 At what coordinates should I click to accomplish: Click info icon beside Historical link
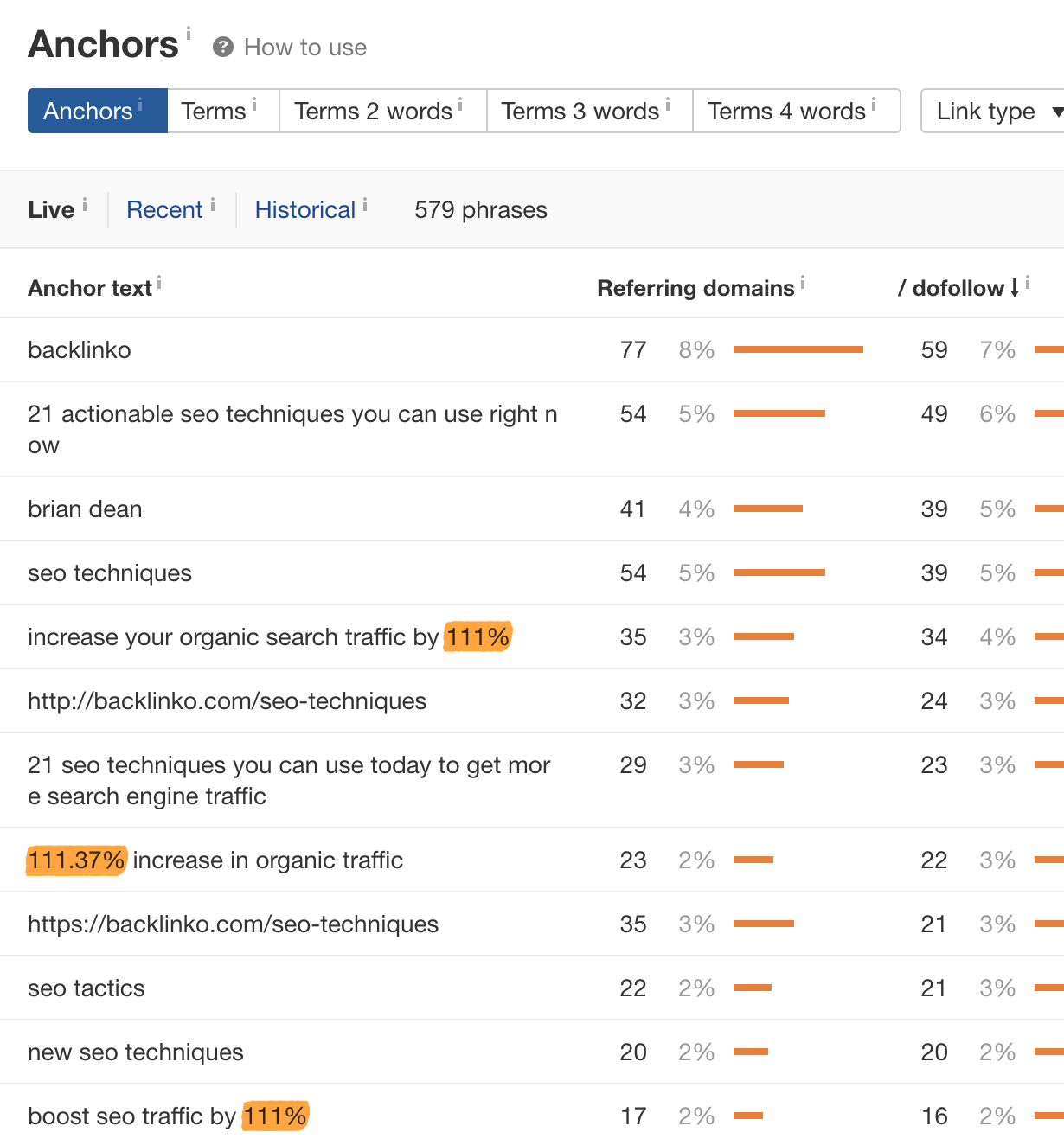[x=365, y=204]
